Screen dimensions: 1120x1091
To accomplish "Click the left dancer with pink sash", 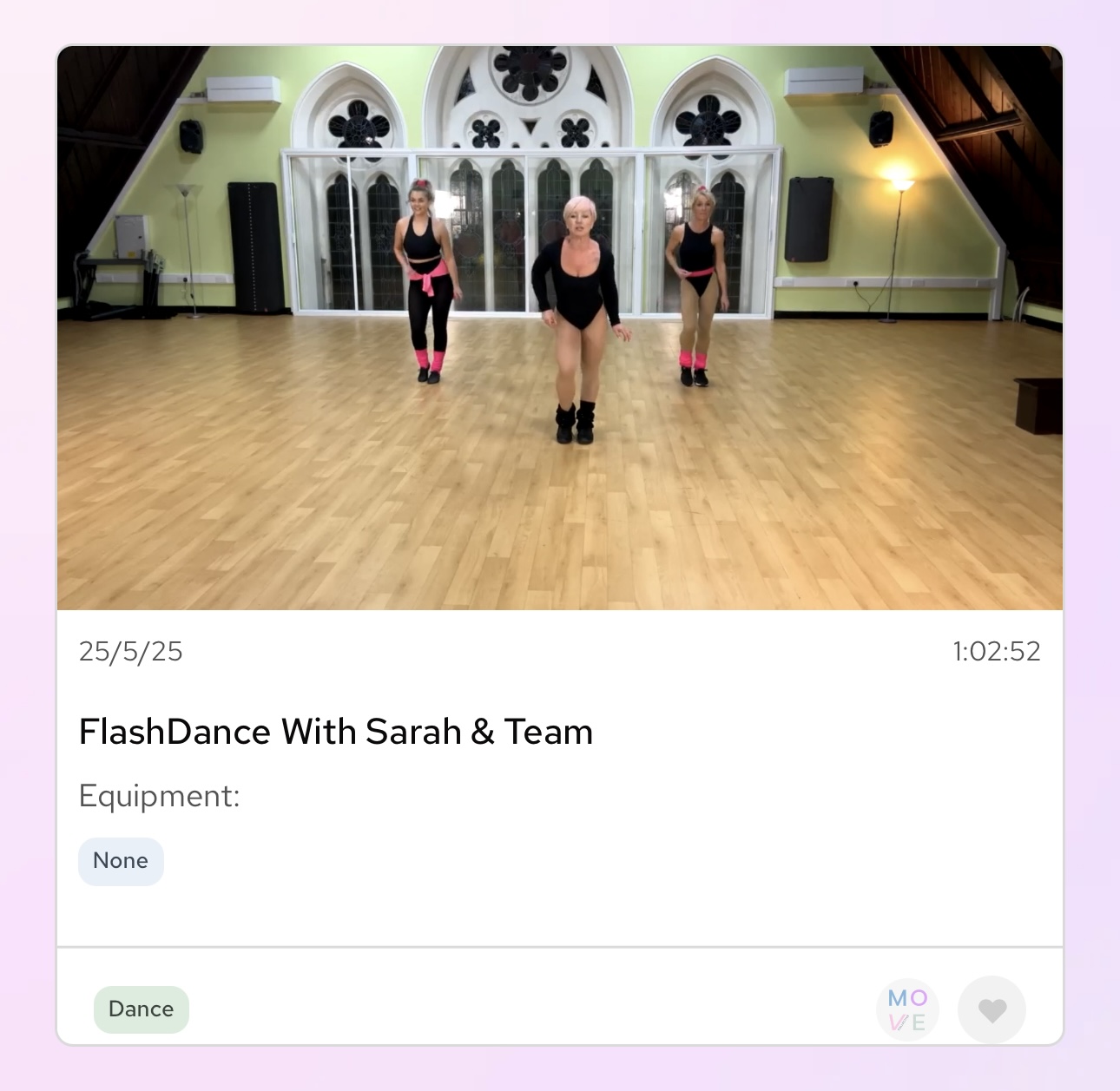I will coord(427,282).
